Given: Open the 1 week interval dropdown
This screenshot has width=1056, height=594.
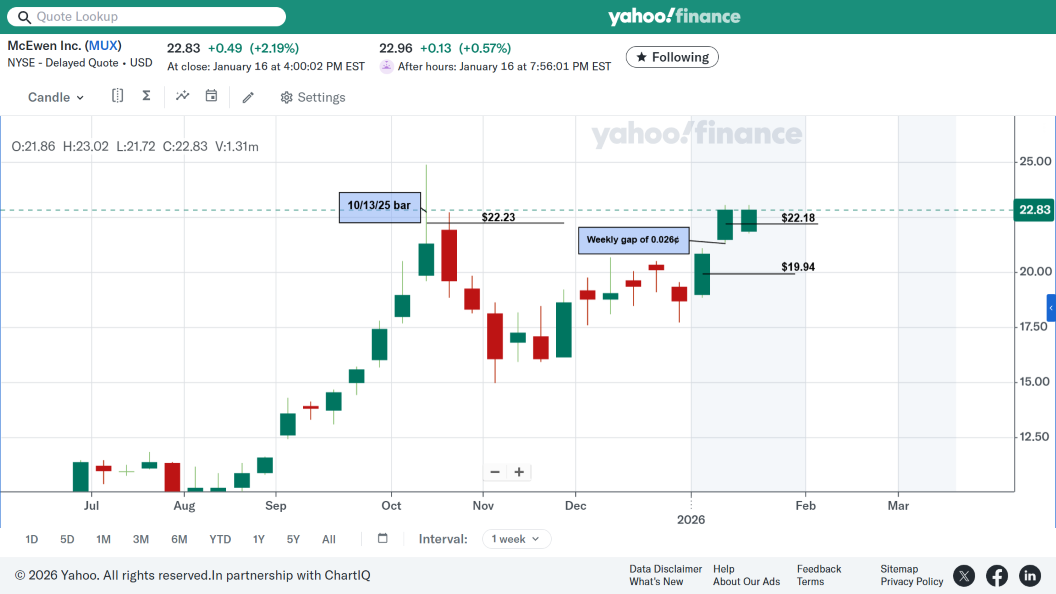Looking at the screenshot, I should [516, 539].
